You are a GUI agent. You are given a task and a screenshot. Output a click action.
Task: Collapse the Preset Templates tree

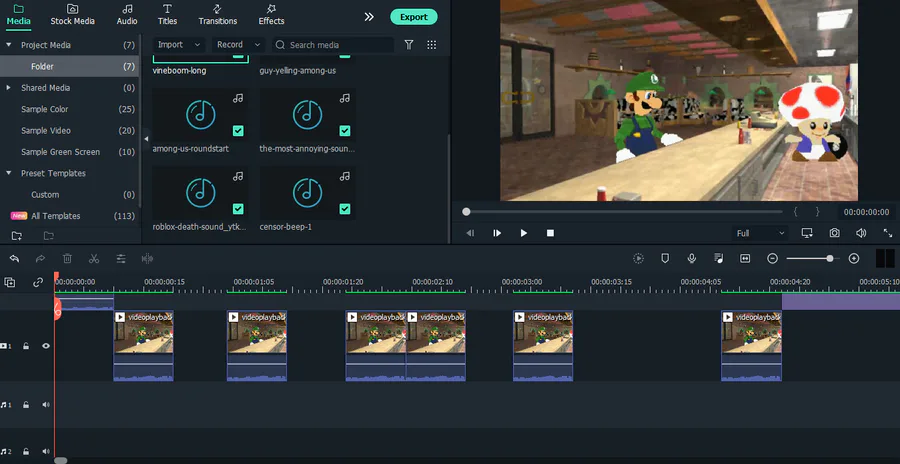[x=9, y=173]
